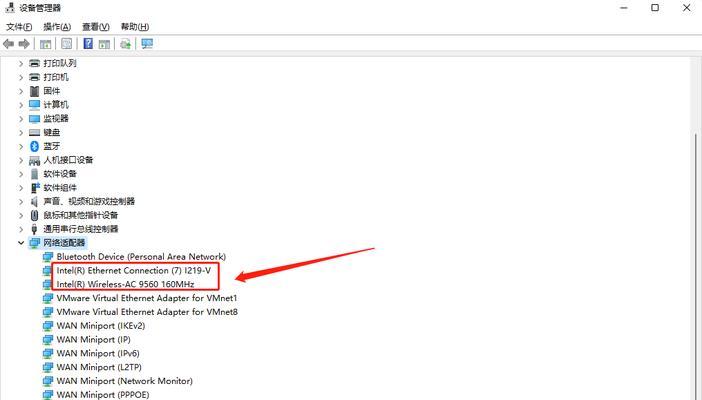
Task: Collapse the 网络适配器 category
Action: pos(21,243)
